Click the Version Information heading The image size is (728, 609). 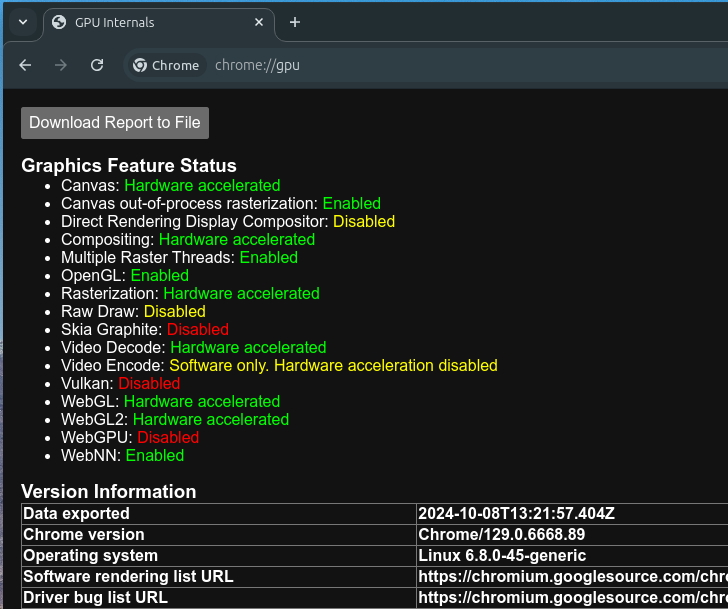pos(109,492)
